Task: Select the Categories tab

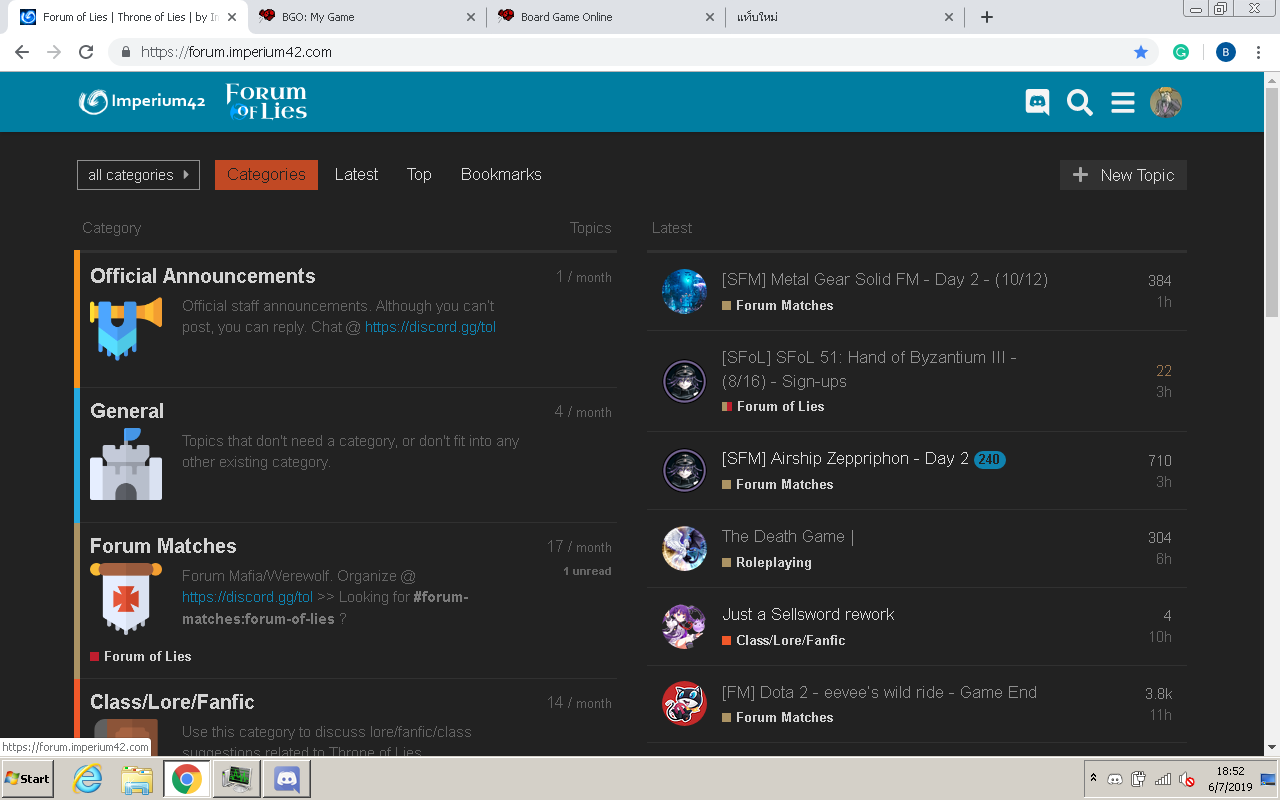Action: [x=266, y=174]
